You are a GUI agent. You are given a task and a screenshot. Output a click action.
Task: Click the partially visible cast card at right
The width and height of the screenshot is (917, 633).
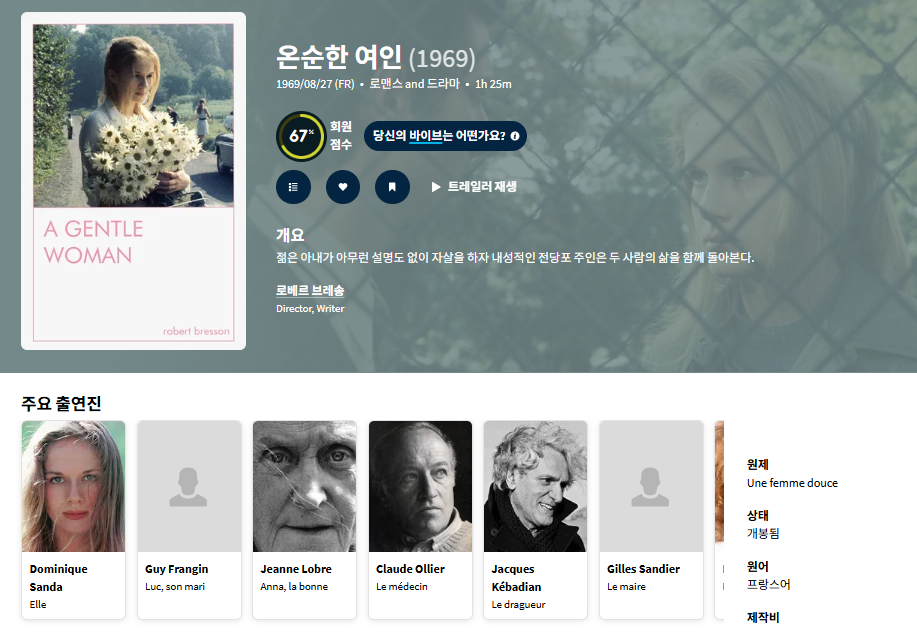coord(719,520)
